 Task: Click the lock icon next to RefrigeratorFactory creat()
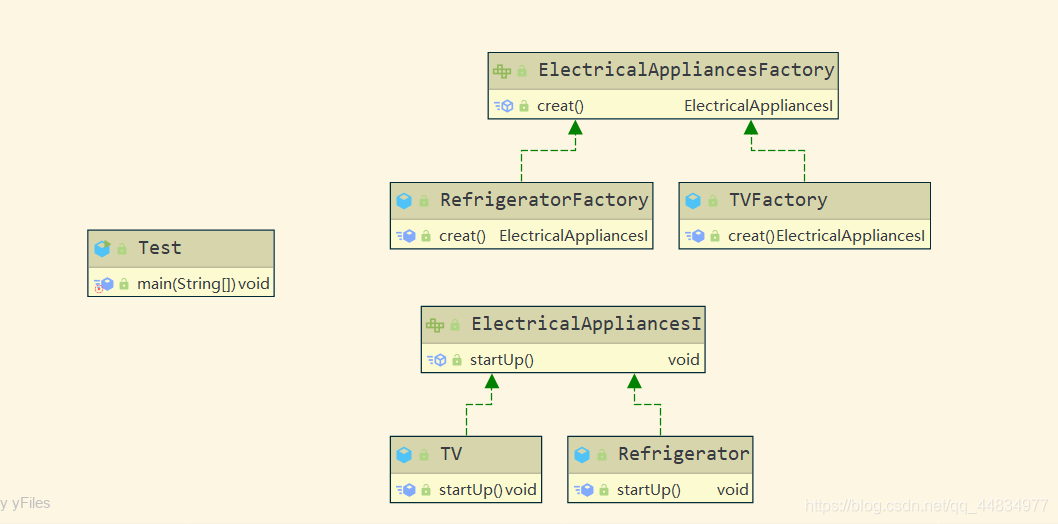point(426,236)
